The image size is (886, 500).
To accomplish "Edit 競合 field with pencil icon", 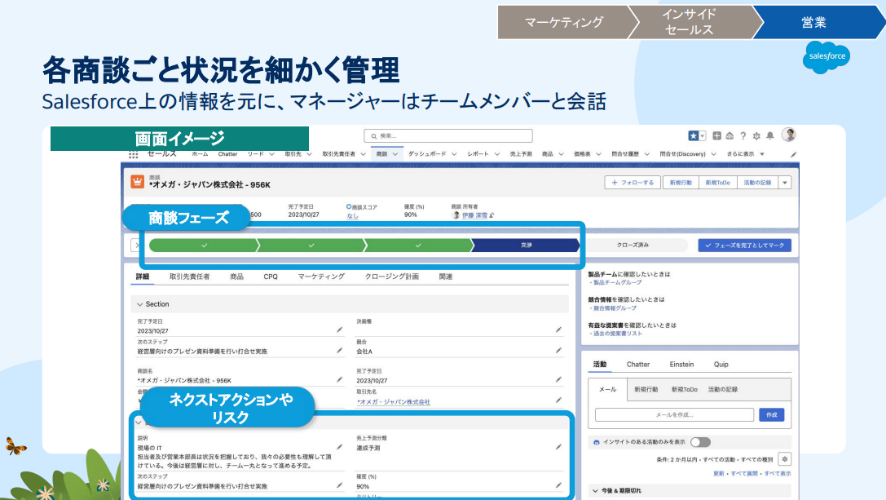I will 559,352.
